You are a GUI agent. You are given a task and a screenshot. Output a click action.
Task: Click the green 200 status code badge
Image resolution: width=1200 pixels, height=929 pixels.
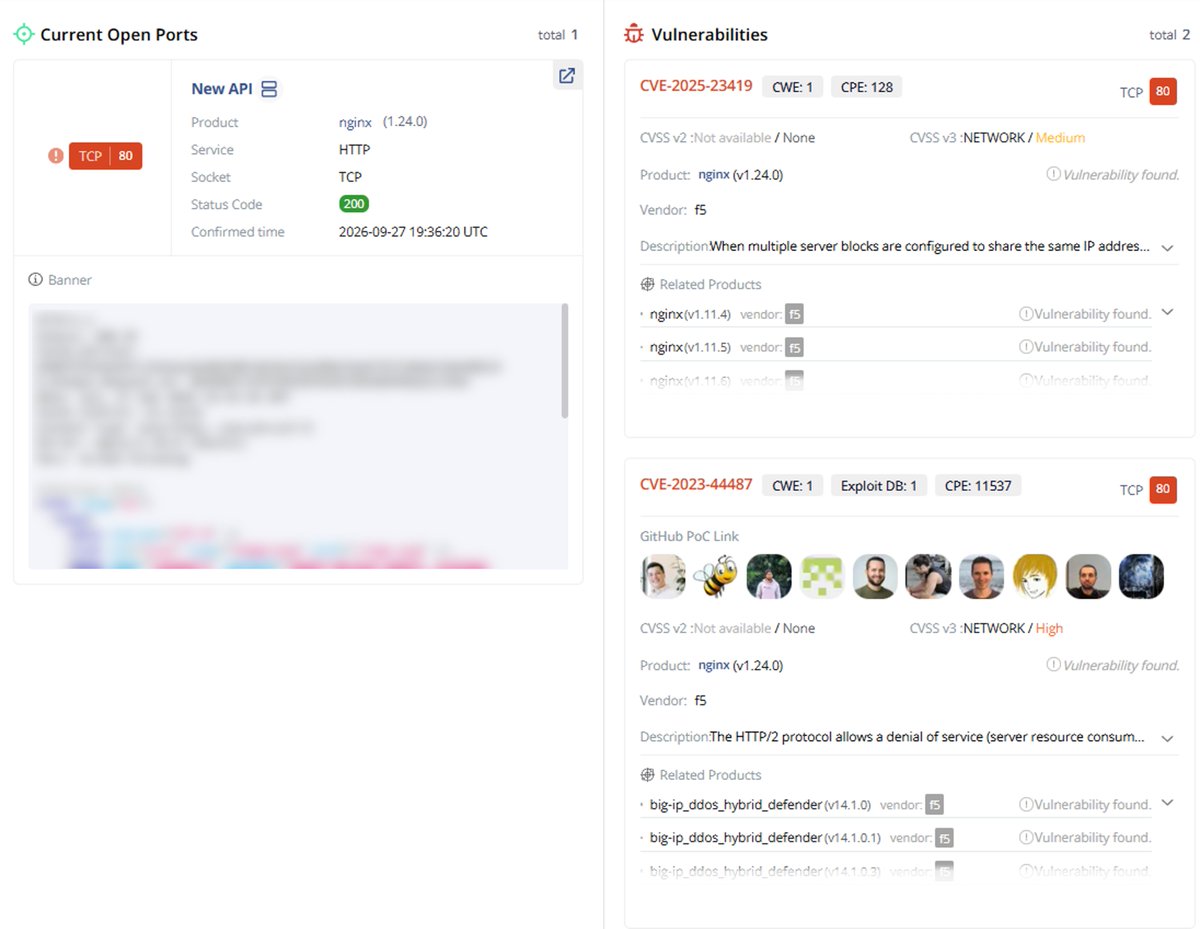(x=354, y=204)
